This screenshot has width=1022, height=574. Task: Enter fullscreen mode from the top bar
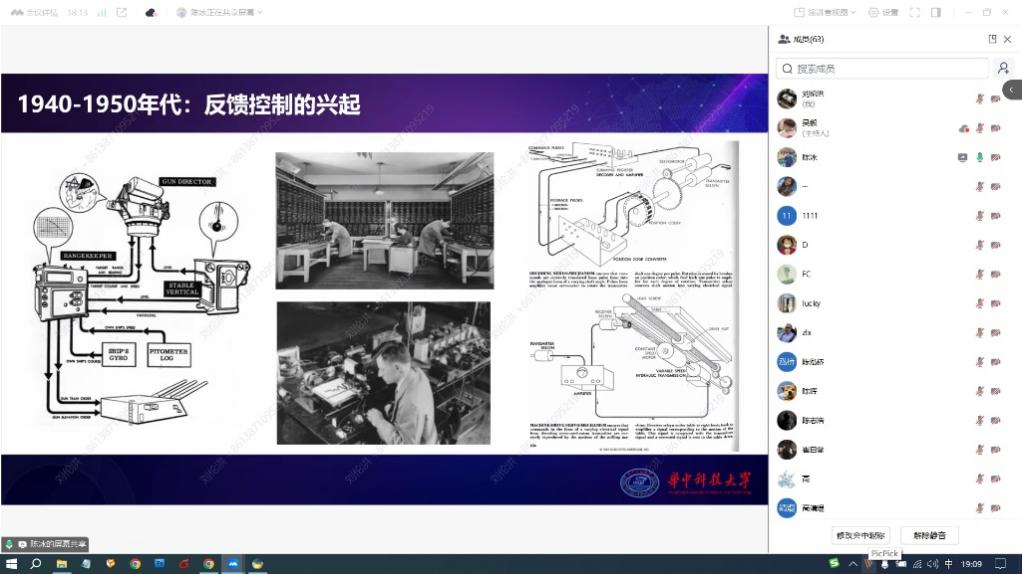[914, 12]
